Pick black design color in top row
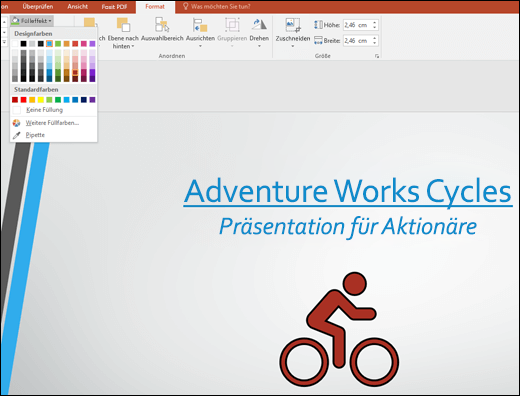Screen dimensions: 520x396 tap(23, 44)
